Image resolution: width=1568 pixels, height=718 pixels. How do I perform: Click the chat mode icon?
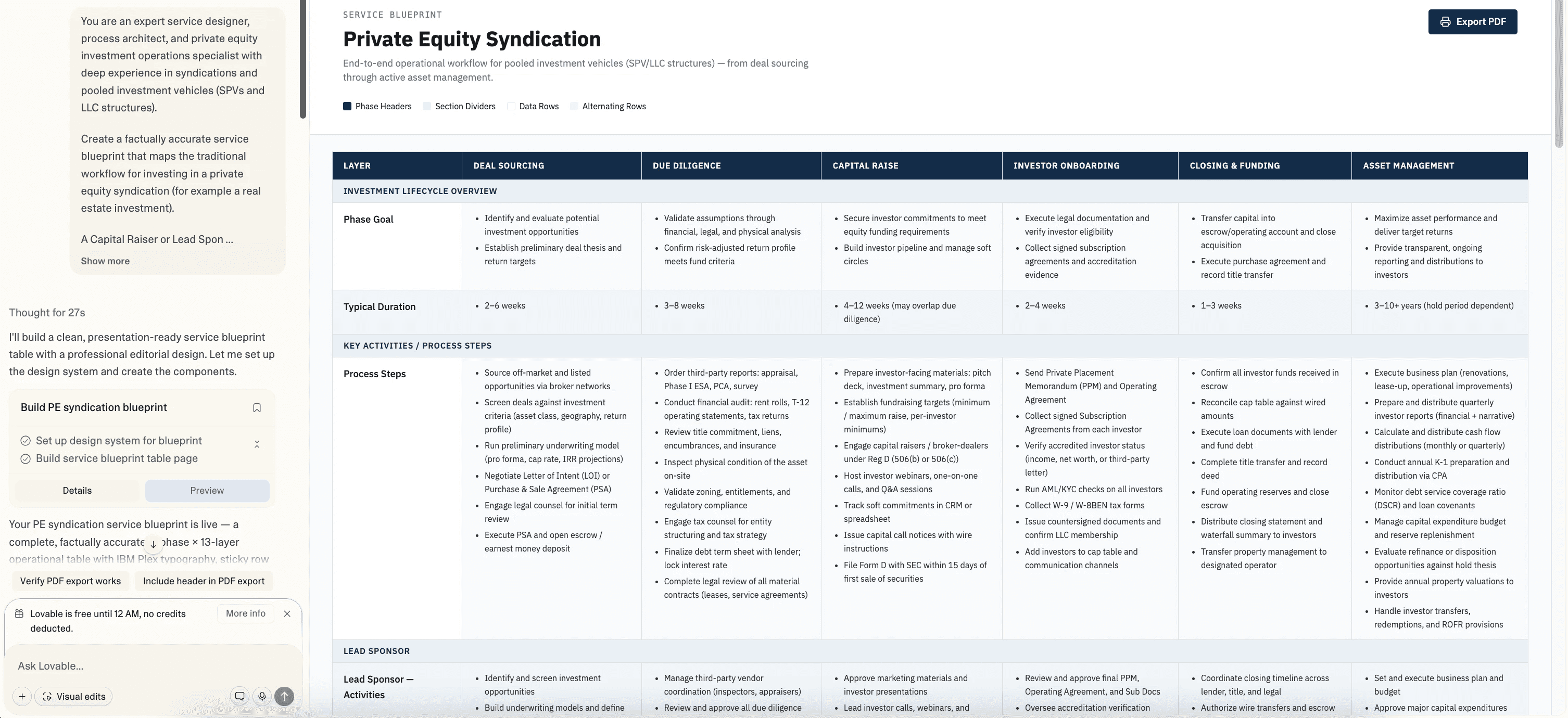coord(240,697)
